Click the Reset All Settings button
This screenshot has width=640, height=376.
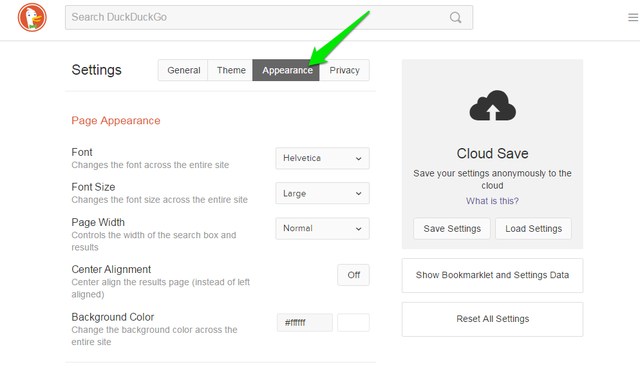(492, 319)
